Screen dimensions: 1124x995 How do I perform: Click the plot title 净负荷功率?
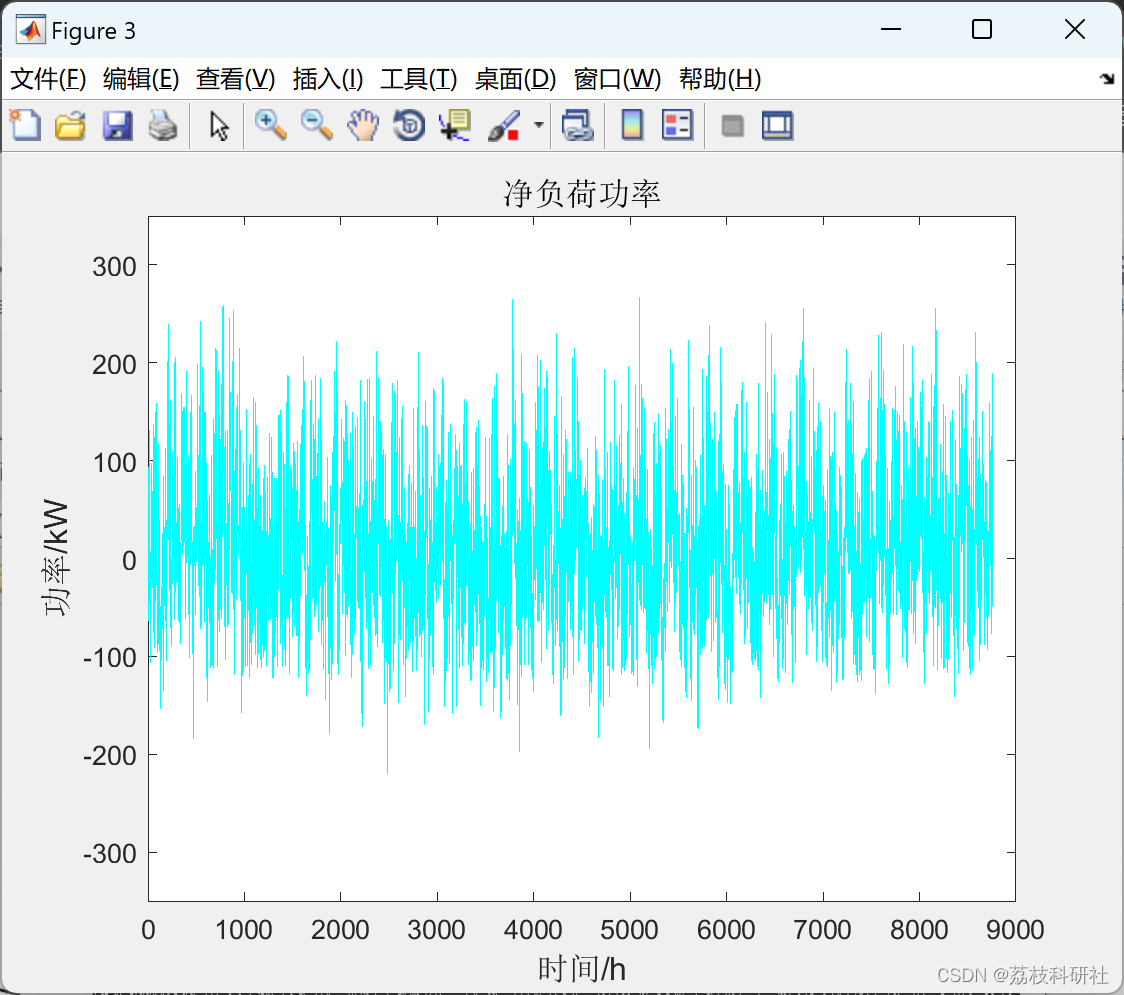tap(581, 194)
